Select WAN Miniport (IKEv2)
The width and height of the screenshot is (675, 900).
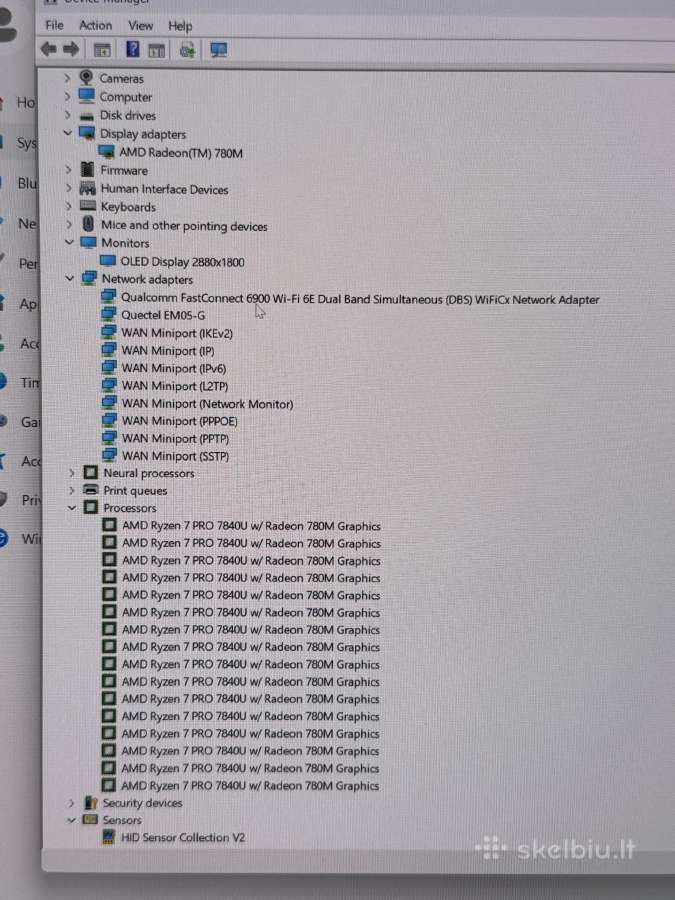[x=177, y=333]
